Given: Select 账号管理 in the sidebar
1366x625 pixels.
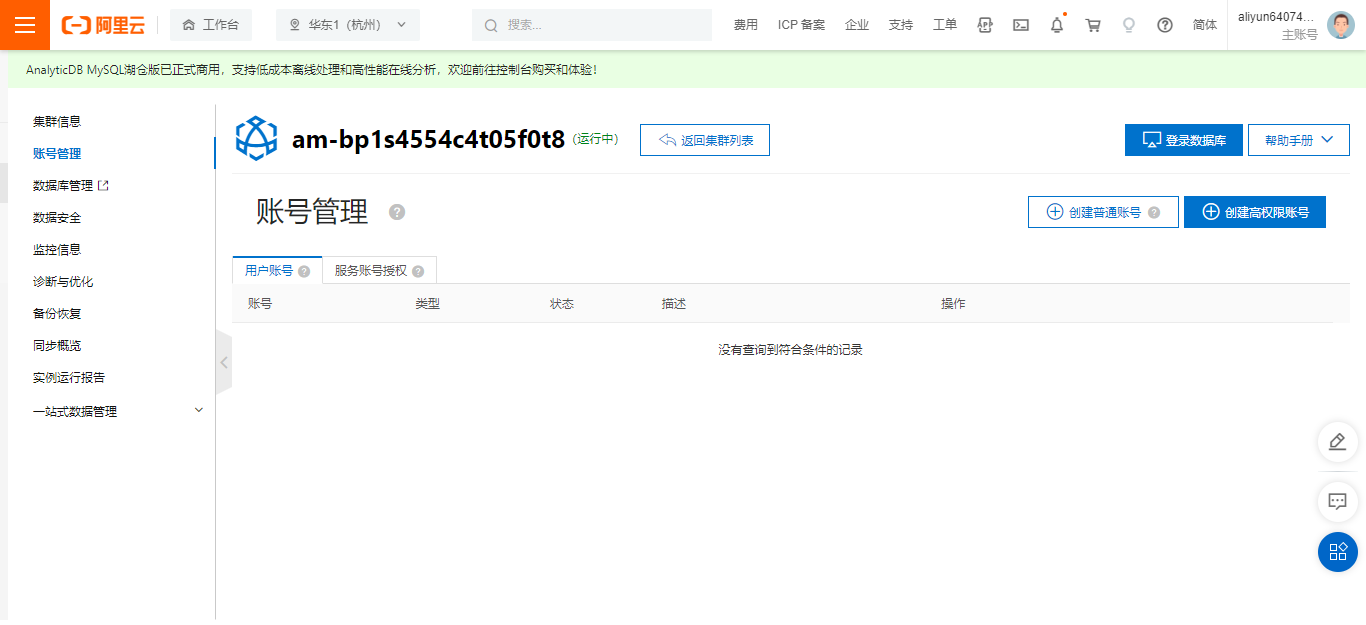Looking at the screenshot, I should (57, 153).
